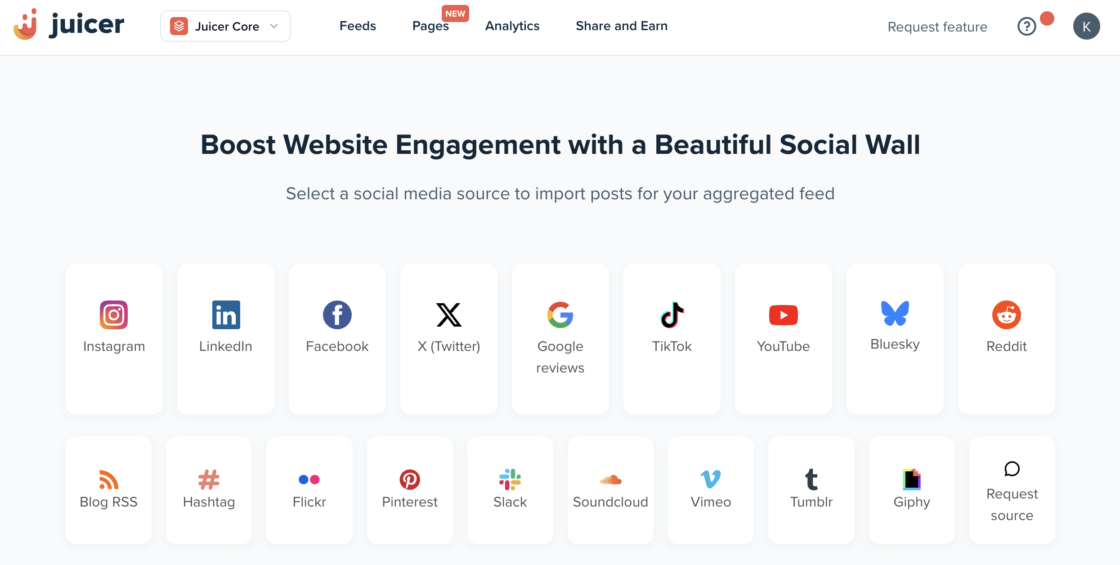Select the Vimeo source icon
The image size is (1120, 565).
click(711, 479)
